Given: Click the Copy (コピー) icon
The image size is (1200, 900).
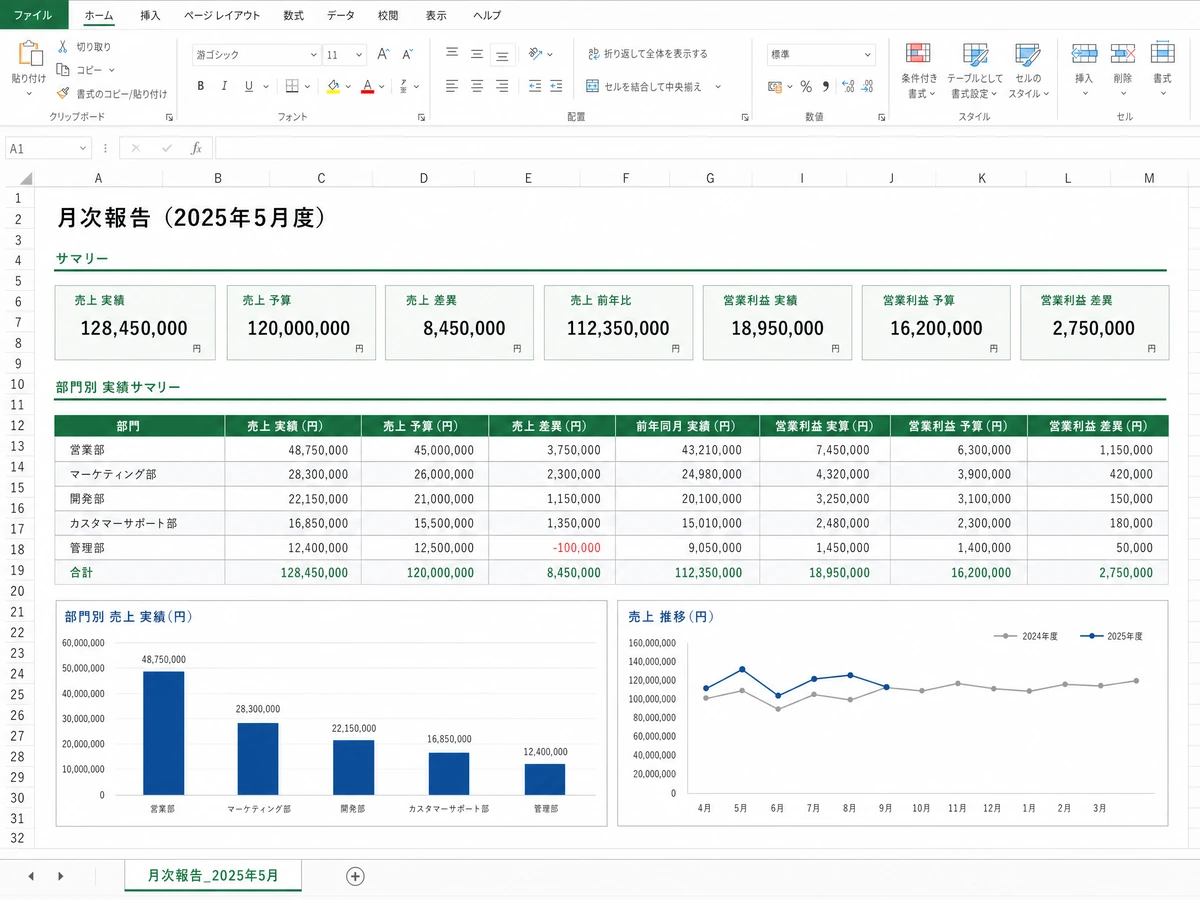Looking at the screenshot, I should pos(62,70).
